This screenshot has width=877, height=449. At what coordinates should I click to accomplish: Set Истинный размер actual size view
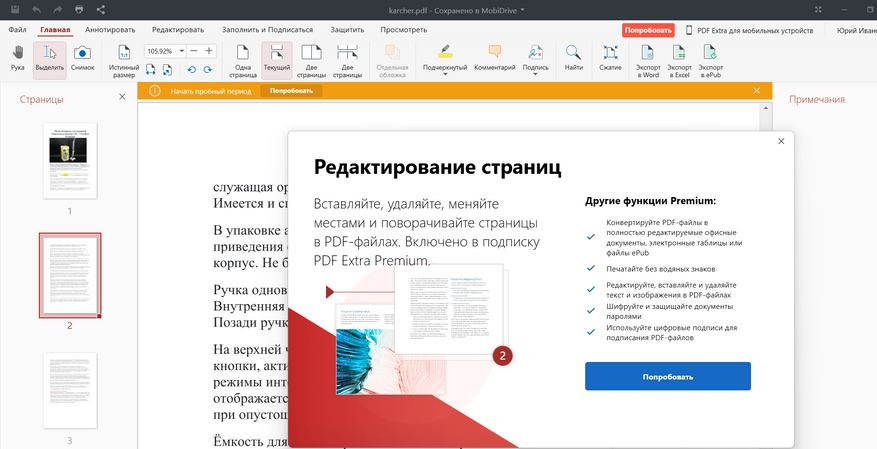pos(124,60)
